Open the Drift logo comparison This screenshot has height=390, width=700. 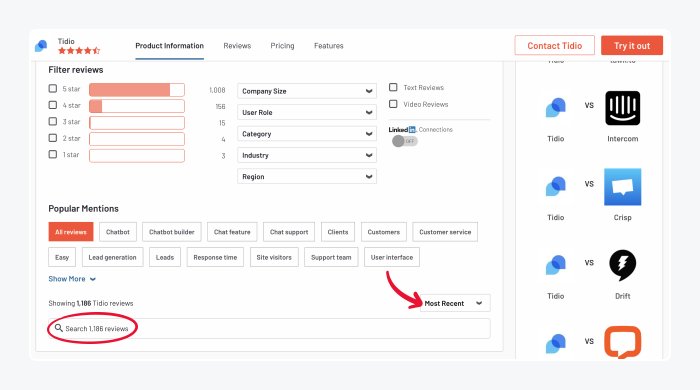(x=622, y=265)
